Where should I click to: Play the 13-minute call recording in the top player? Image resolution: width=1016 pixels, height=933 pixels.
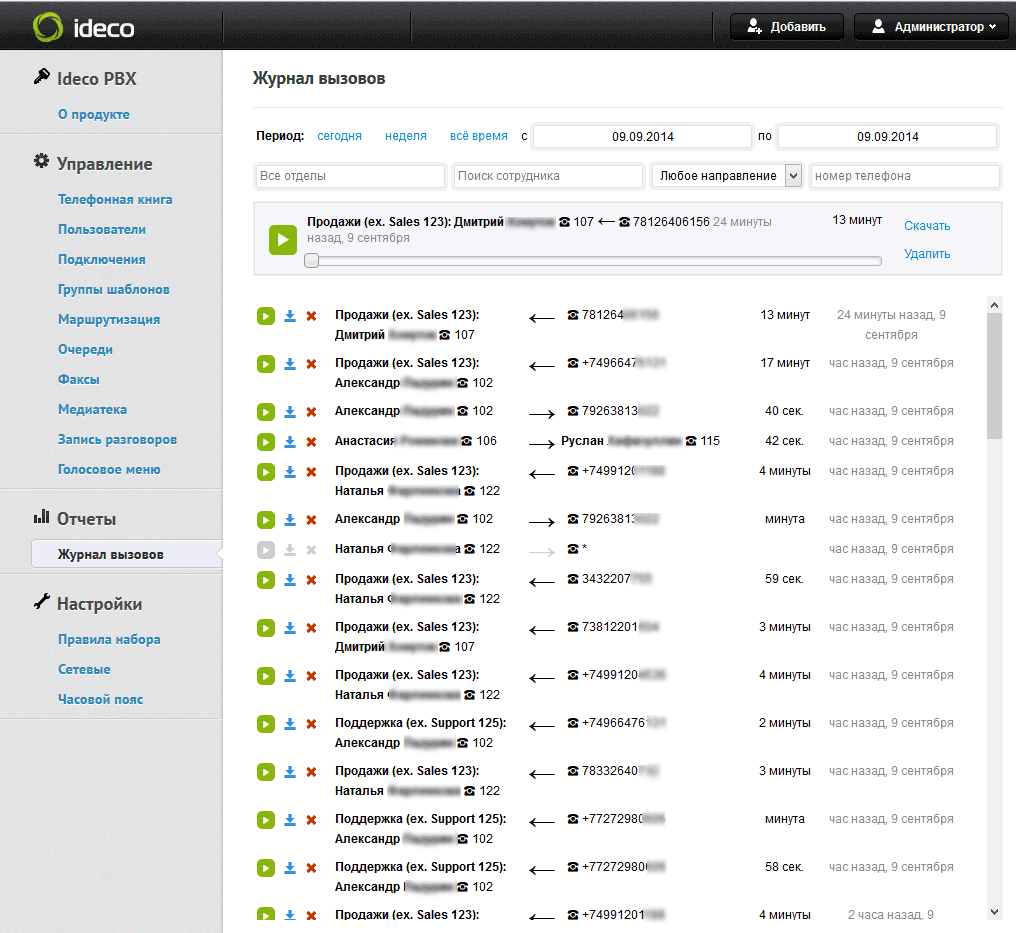[283, 240]
